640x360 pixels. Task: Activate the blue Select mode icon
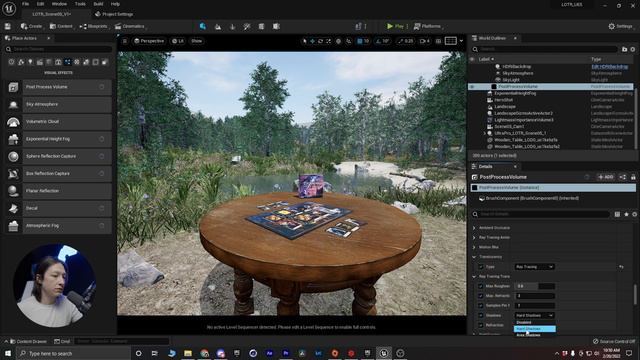[x=203, y=27]
